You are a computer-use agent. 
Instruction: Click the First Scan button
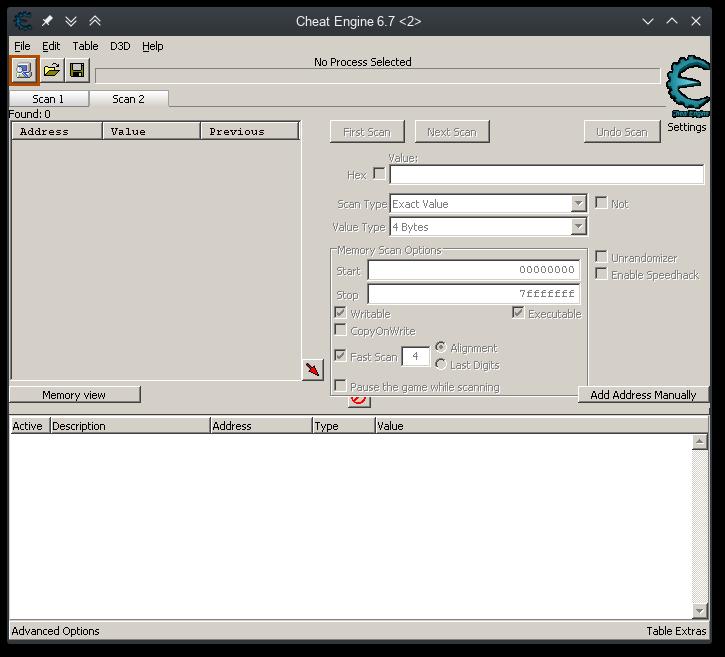pos(367,132)
